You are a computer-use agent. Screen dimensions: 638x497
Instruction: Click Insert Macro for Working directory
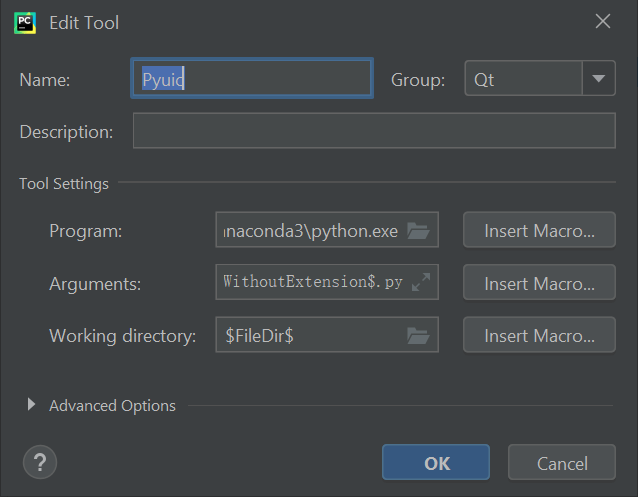[x=539, y=336]
